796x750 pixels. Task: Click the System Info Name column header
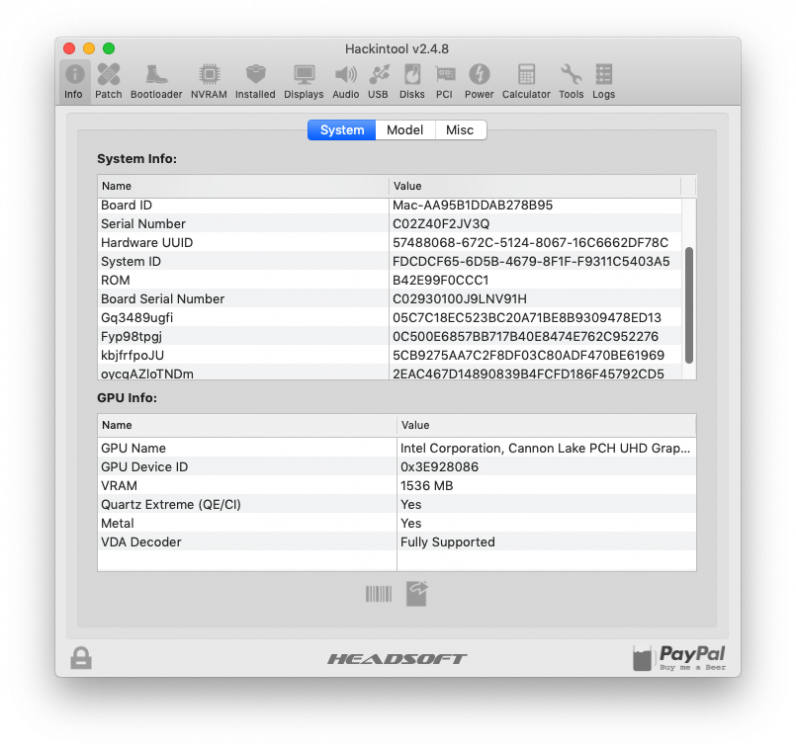243,186
